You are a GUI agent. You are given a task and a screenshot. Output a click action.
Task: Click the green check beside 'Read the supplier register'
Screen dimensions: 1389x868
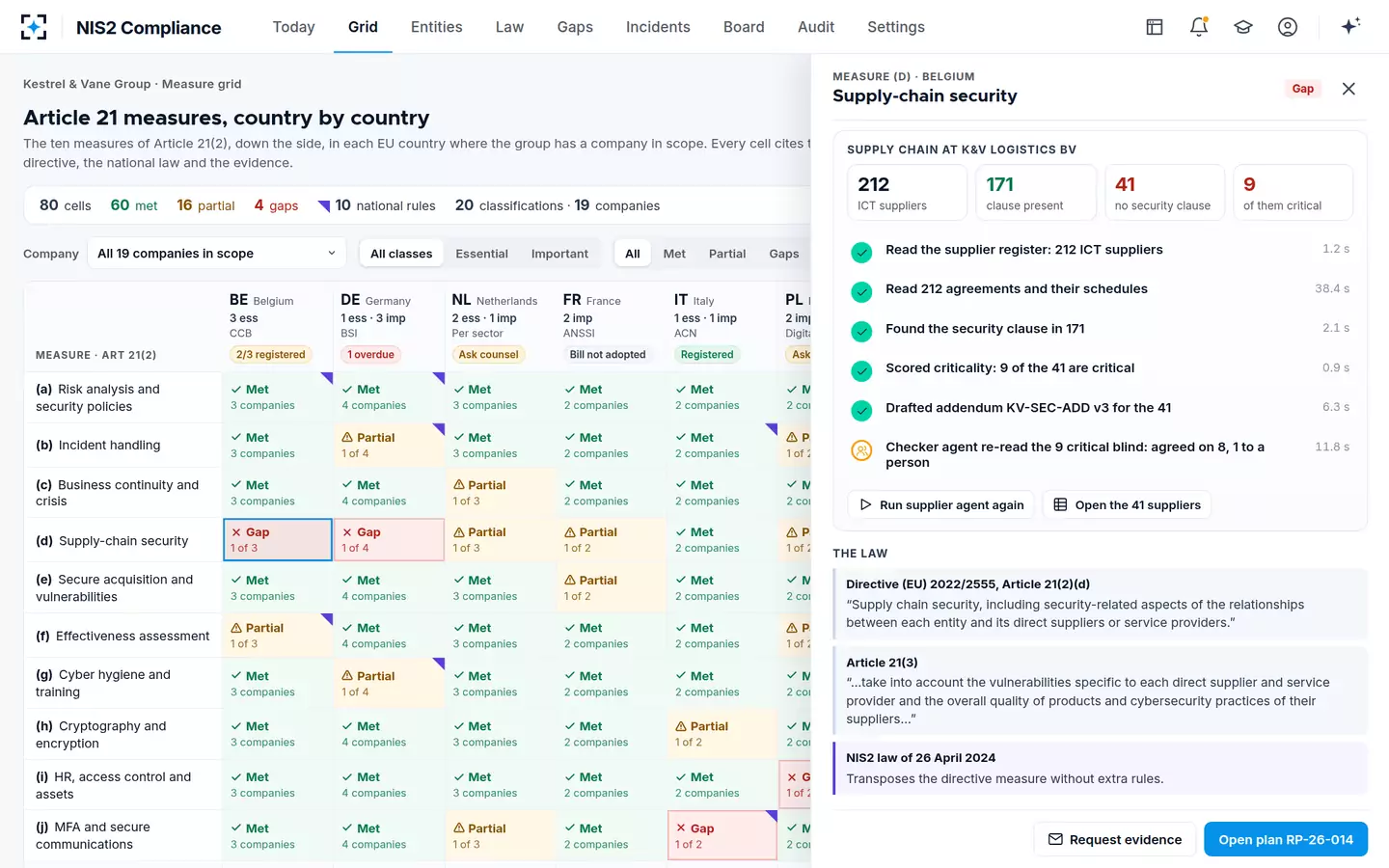click(x=862, y=253)
